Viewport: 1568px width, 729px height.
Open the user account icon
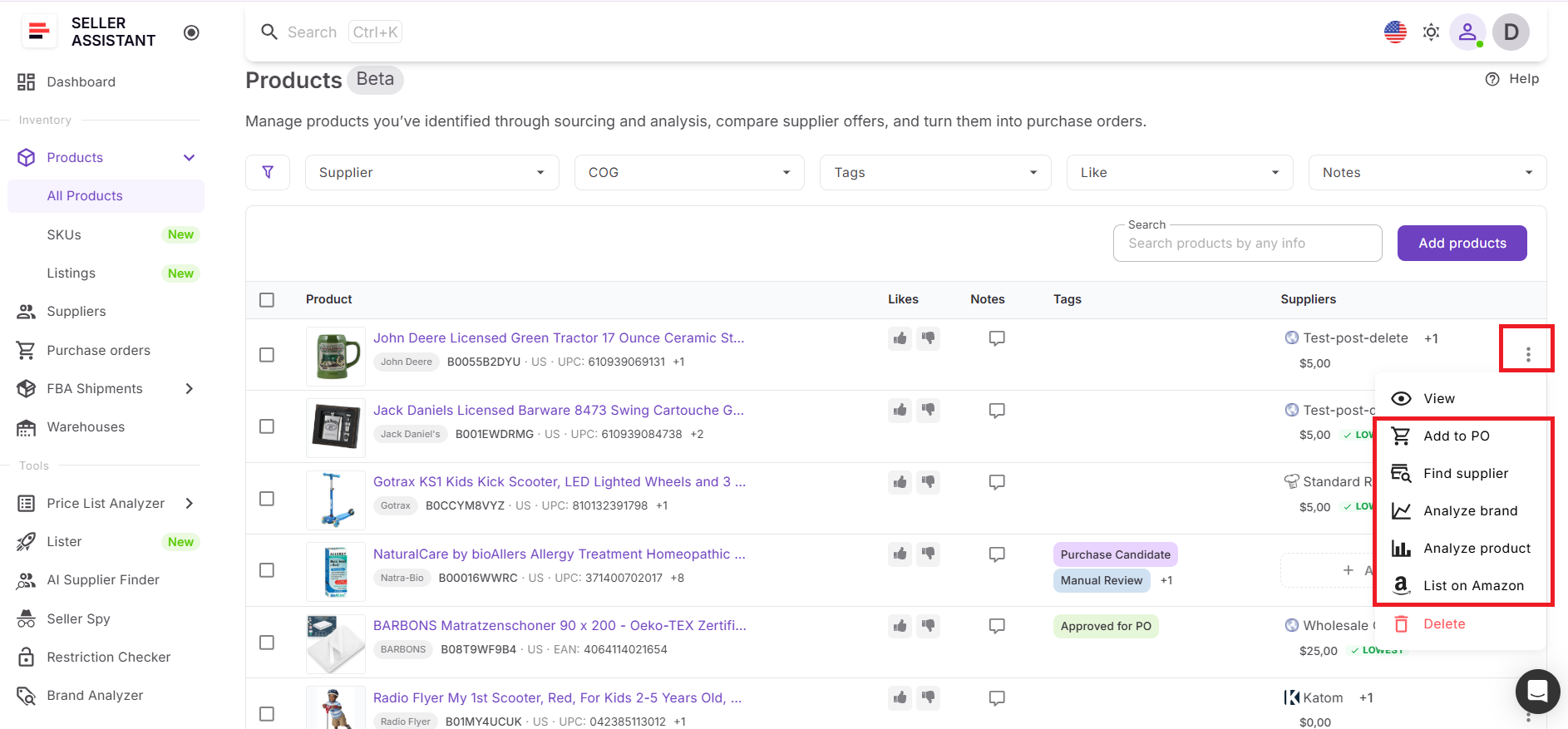tap(1467, 32)
